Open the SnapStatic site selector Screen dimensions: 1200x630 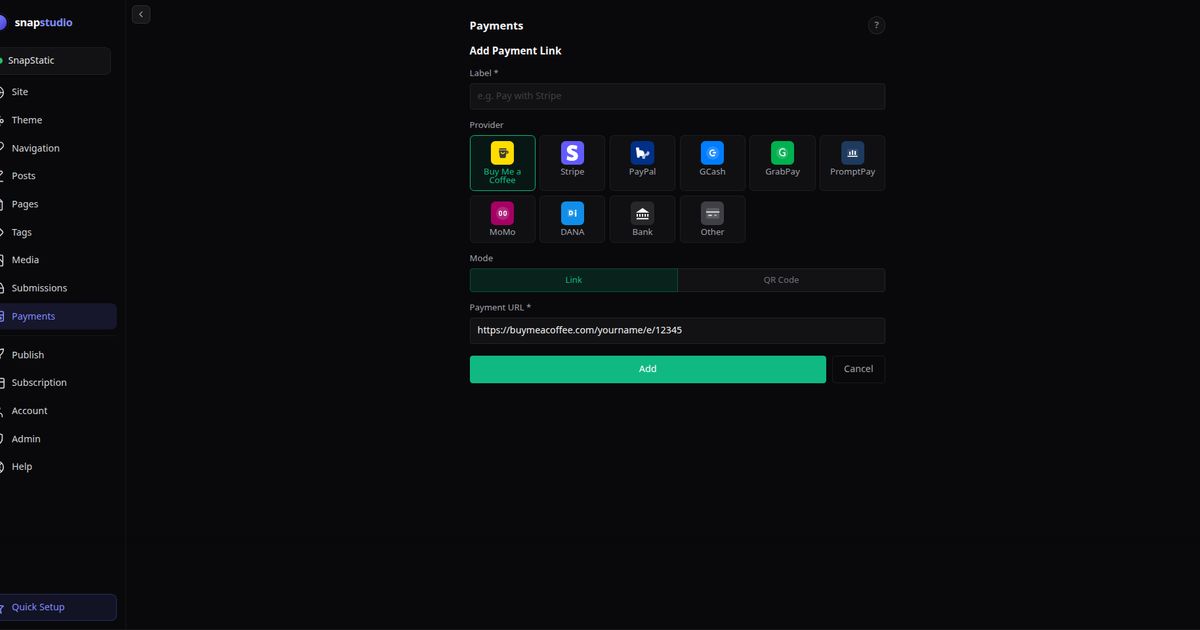55,61
